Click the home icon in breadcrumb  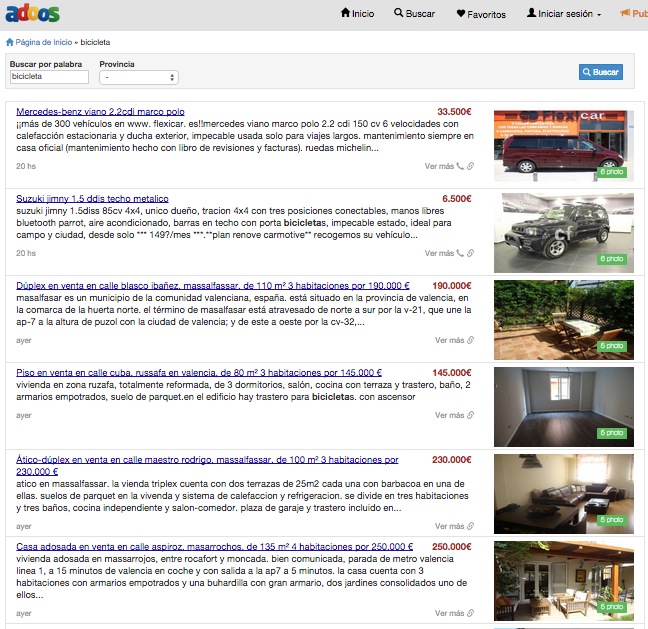coord(10,43)
